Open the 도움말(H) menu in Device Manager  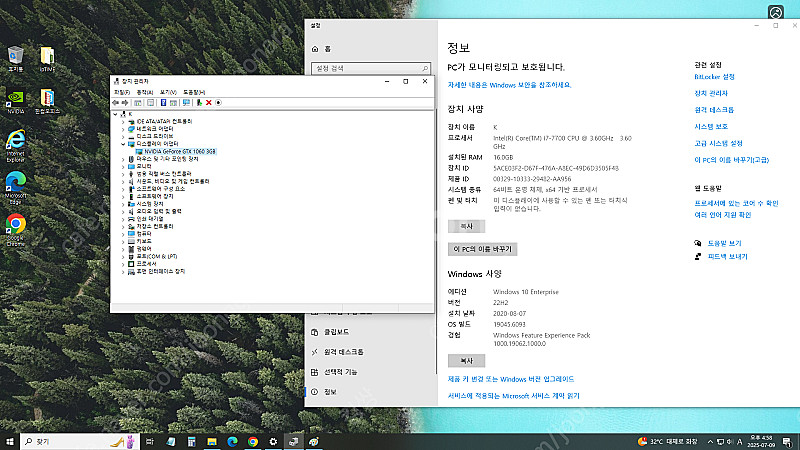194,92
